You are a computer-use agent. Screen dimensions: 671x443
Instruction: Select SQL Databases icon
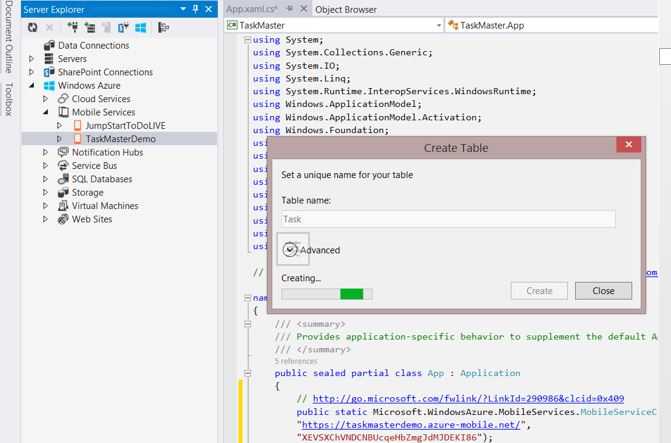tap(63, 179)
